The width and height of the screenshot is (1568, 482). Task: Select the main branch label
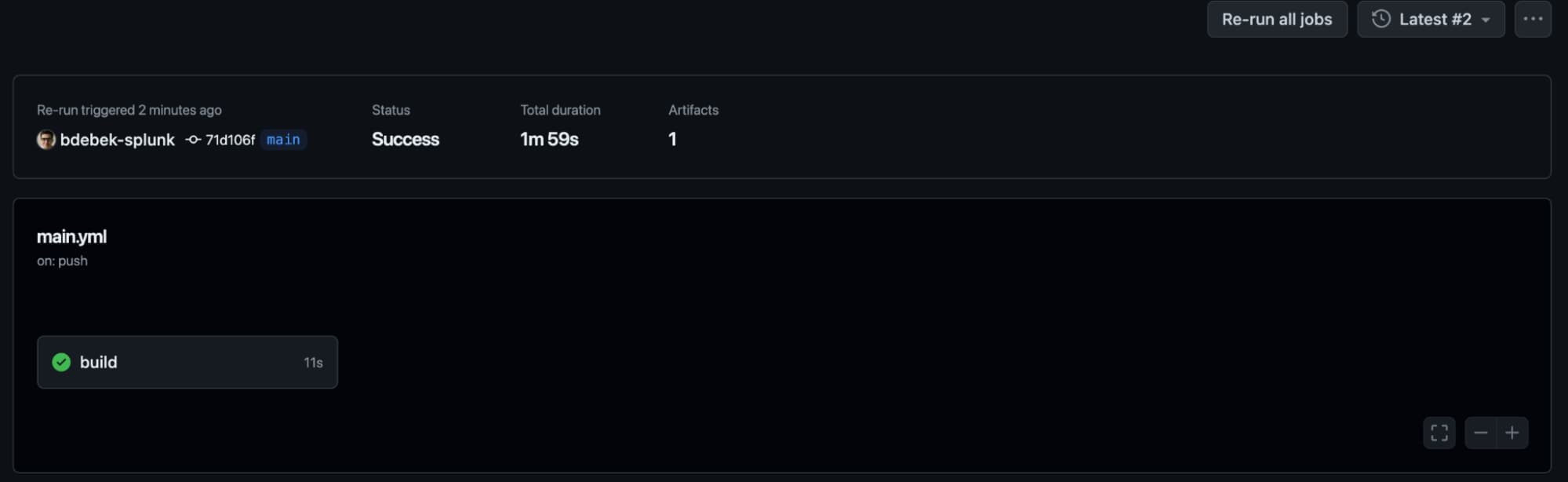point(283,140)
